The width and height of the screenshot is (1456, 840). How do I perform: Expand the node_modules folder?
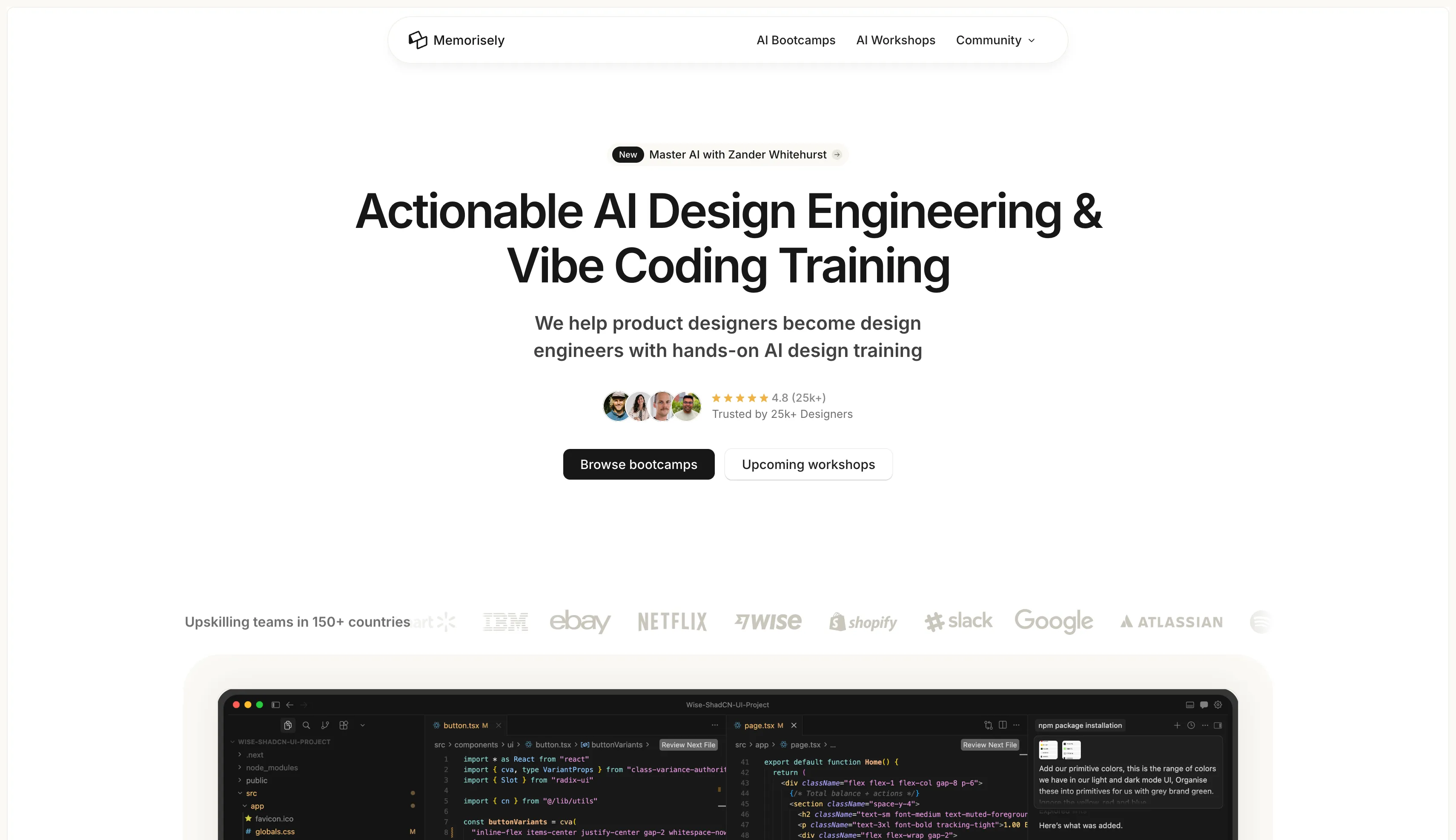tap(271, 767)
